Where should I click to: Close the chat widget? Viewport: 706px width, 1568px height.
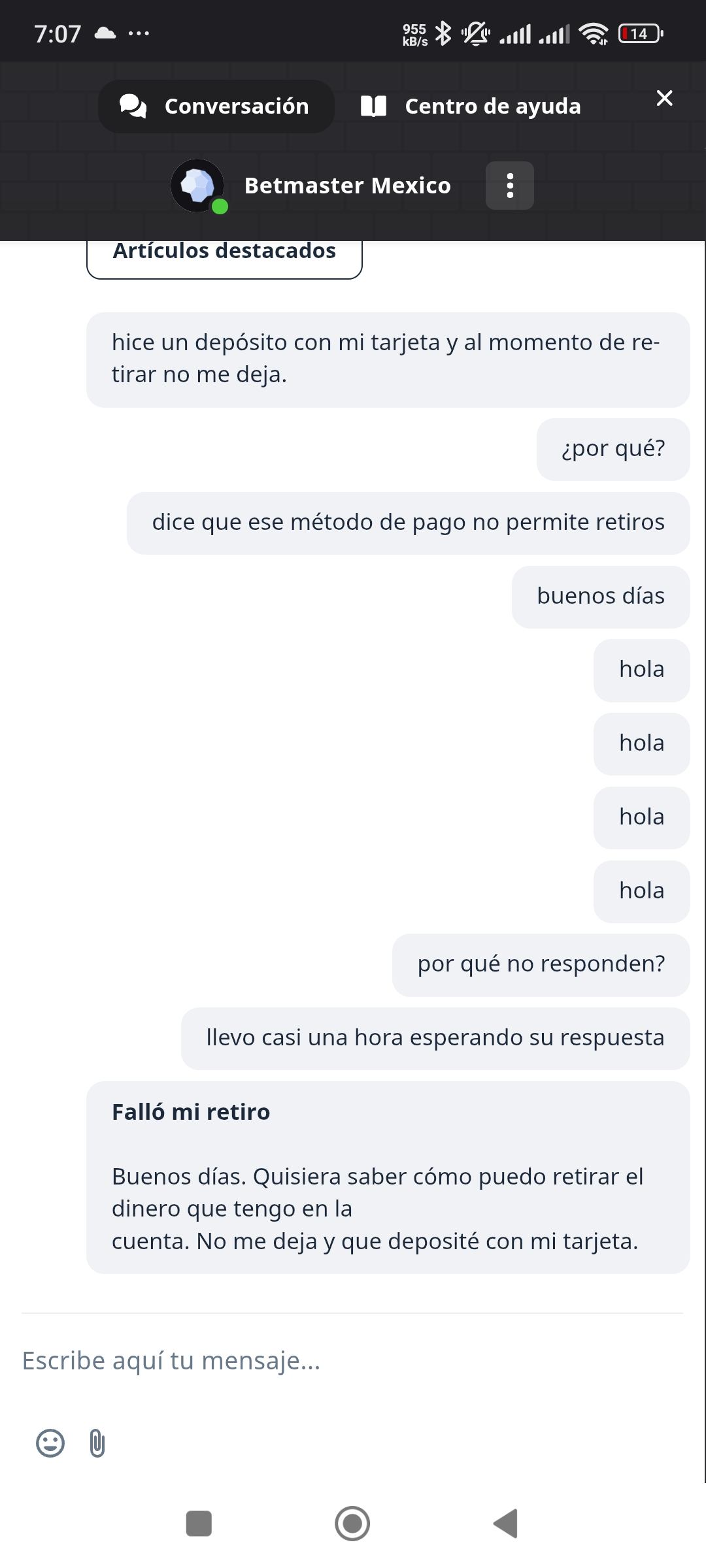(664, 98)
